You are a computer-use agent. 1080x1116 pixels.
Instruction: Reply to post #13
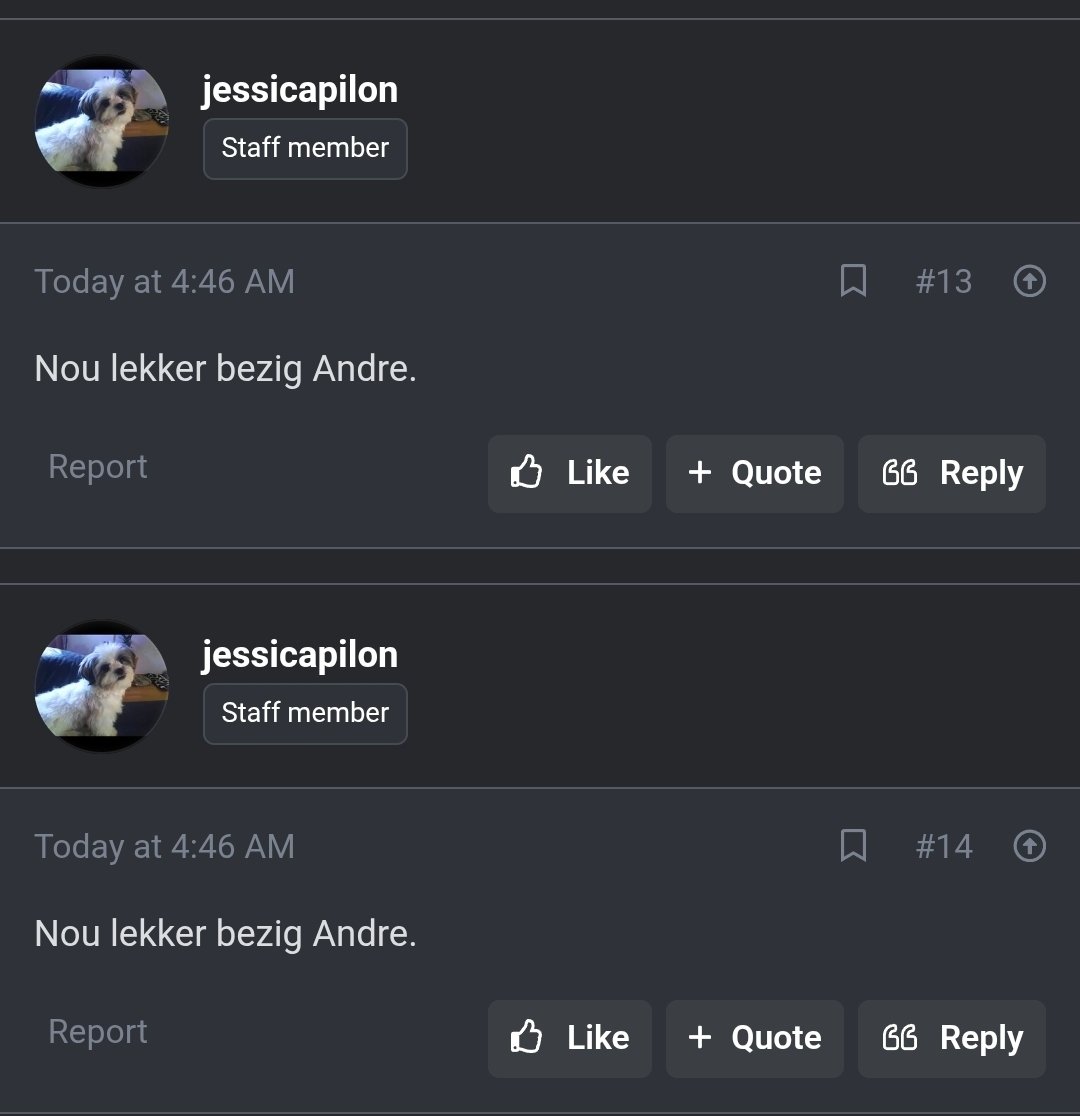(x=952, y=473)
